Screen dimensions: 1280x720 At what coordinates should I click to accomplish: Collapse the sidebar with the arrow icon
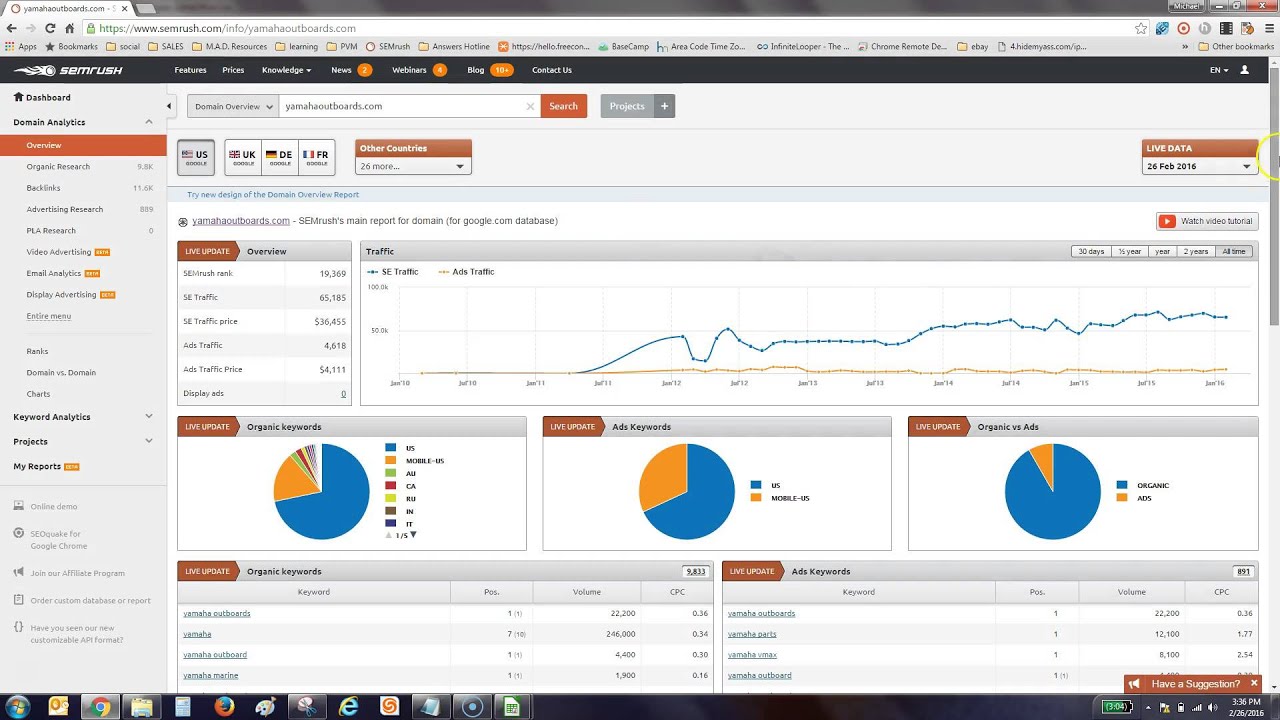tap(169, 106)
